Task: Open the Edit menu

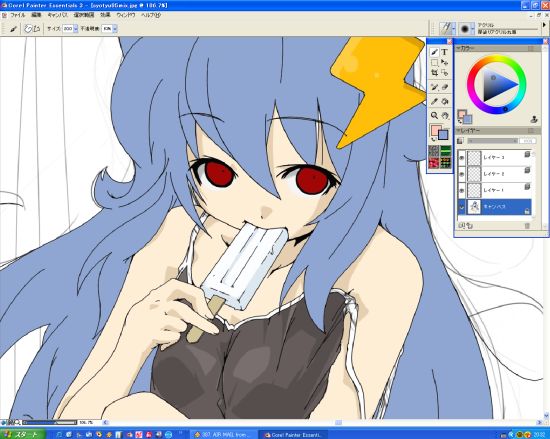Action: [x=36, y=15]
